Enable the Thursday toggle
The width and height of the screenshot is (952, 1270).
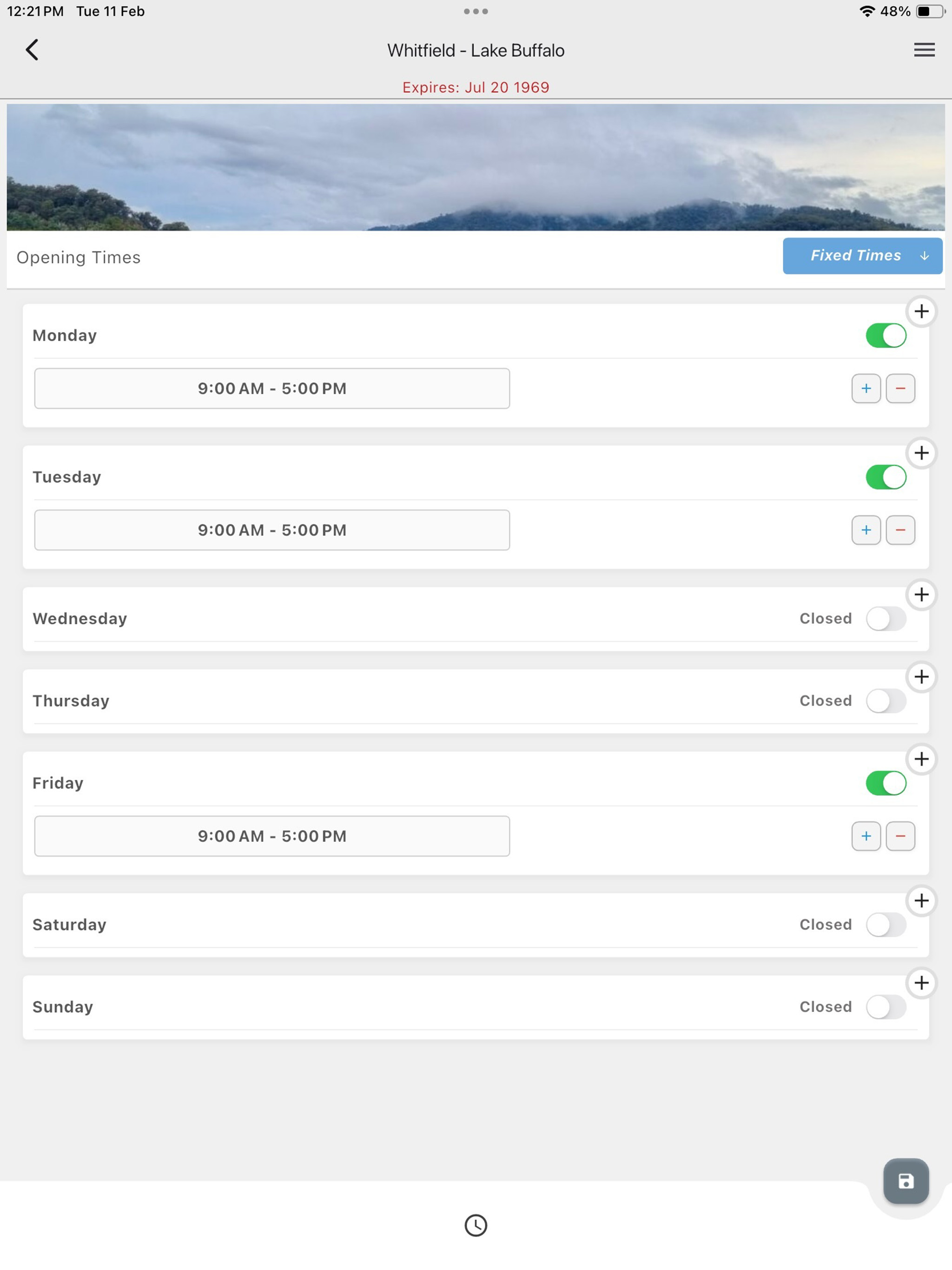[886, 701]
